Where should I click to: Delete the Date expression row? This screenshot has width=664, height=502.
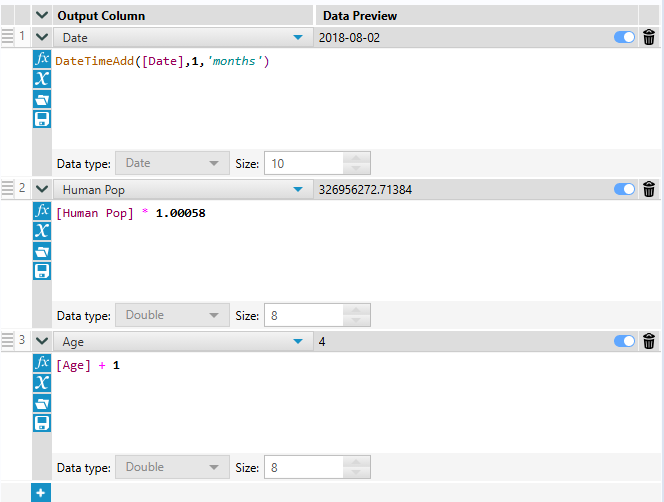click(649, 37)
